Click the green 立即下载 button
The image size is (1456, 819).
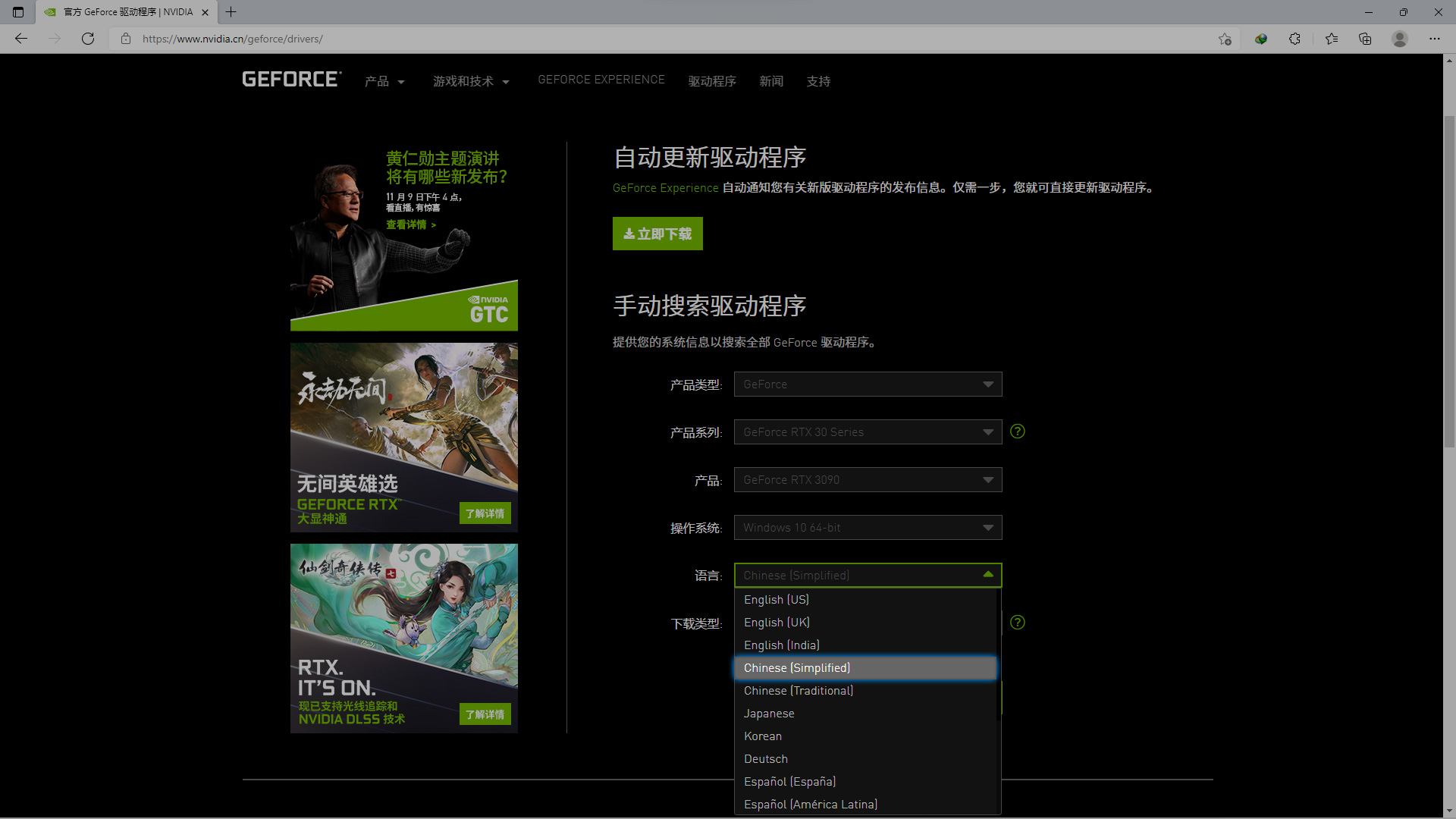[x=657, y=234]
